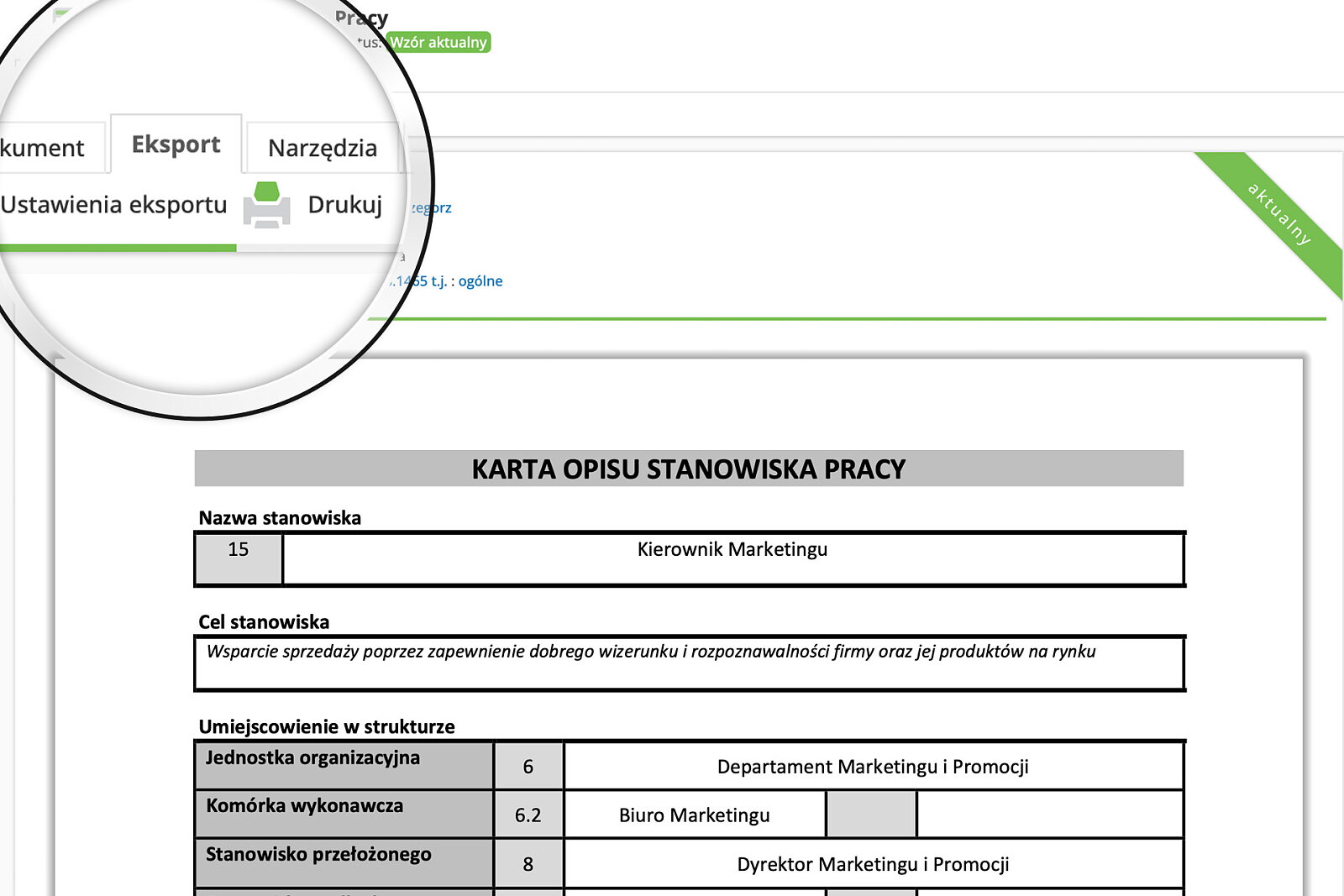Click empty gray cell beside Biuro Marketingu
This screenshot has width=1344, height=896.
click(x=871, y=815)
